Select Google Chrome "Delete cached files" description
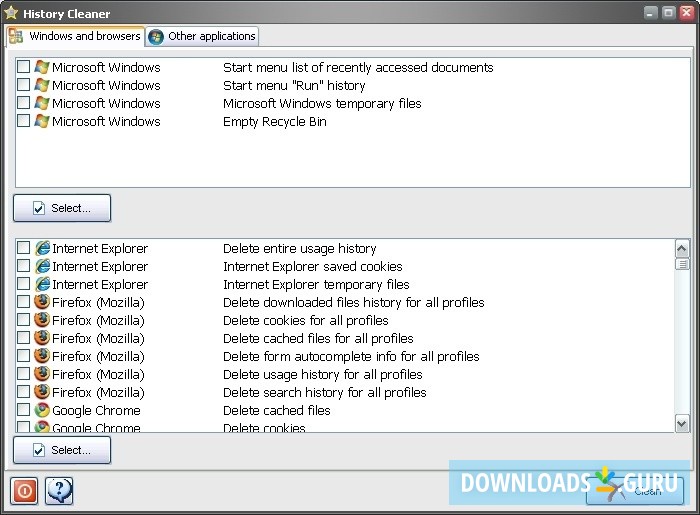This screenshot has height=515, width=700. 277,410
